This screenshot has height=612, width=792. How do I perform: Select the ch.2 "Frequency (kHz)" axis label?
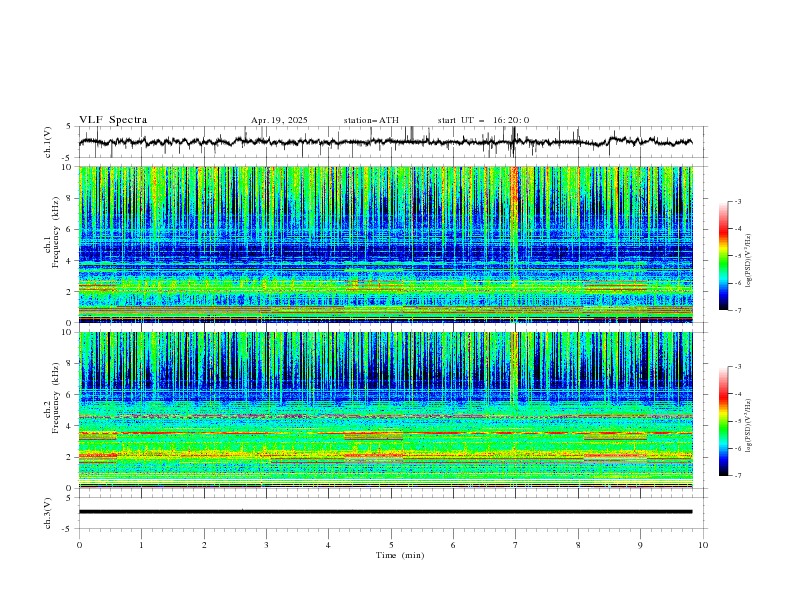click(56, 398)
